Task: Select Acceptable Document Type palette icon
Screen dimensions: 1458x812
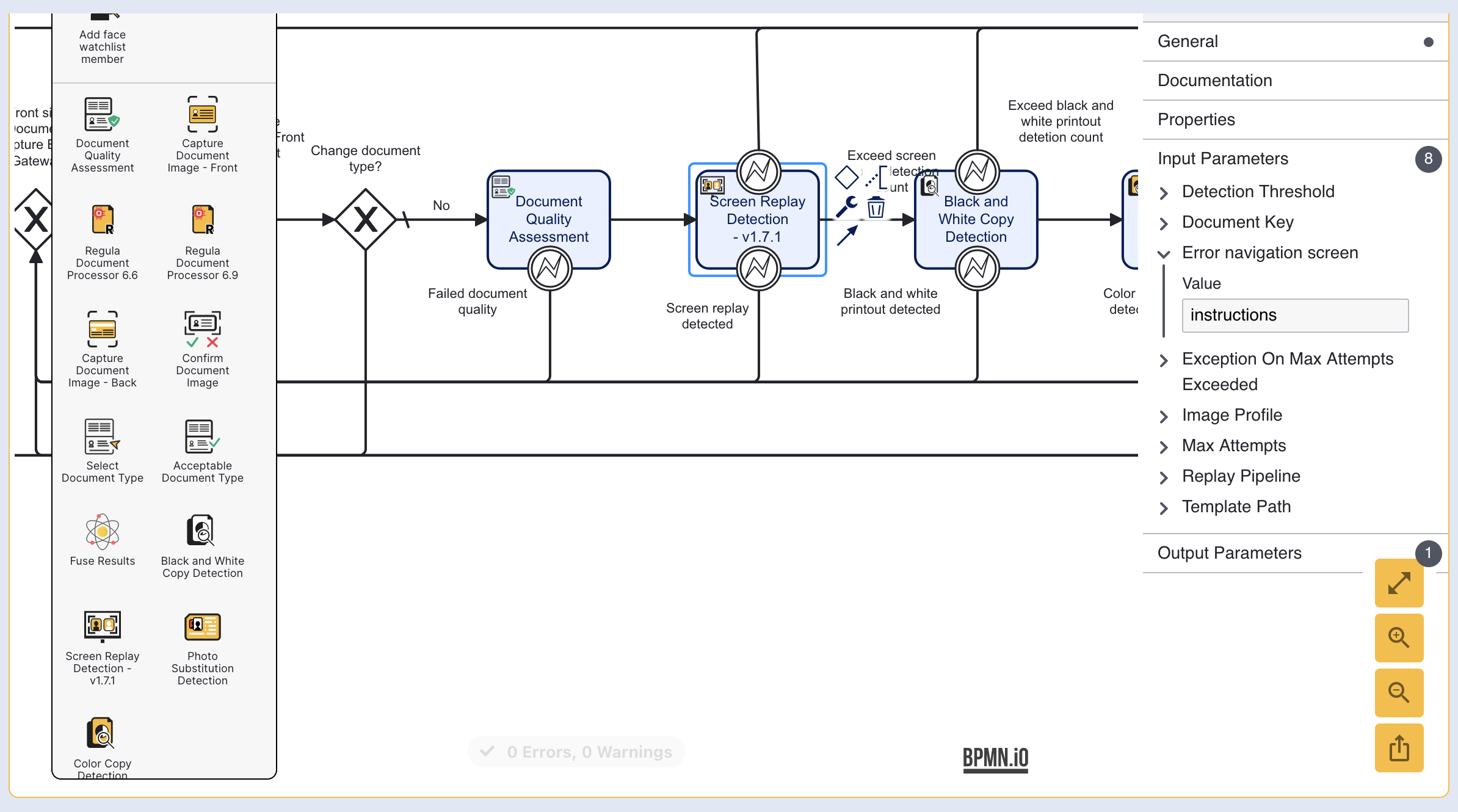Action: pos(202,437)
